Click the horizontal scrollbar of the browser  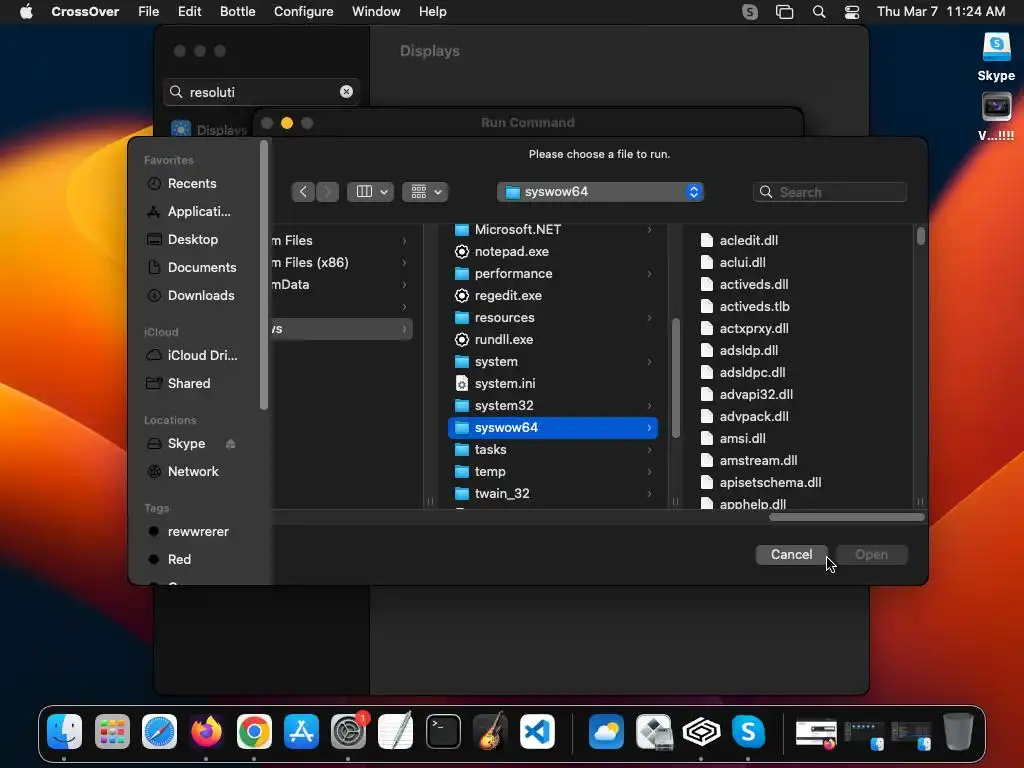click(x=846, y=517)
